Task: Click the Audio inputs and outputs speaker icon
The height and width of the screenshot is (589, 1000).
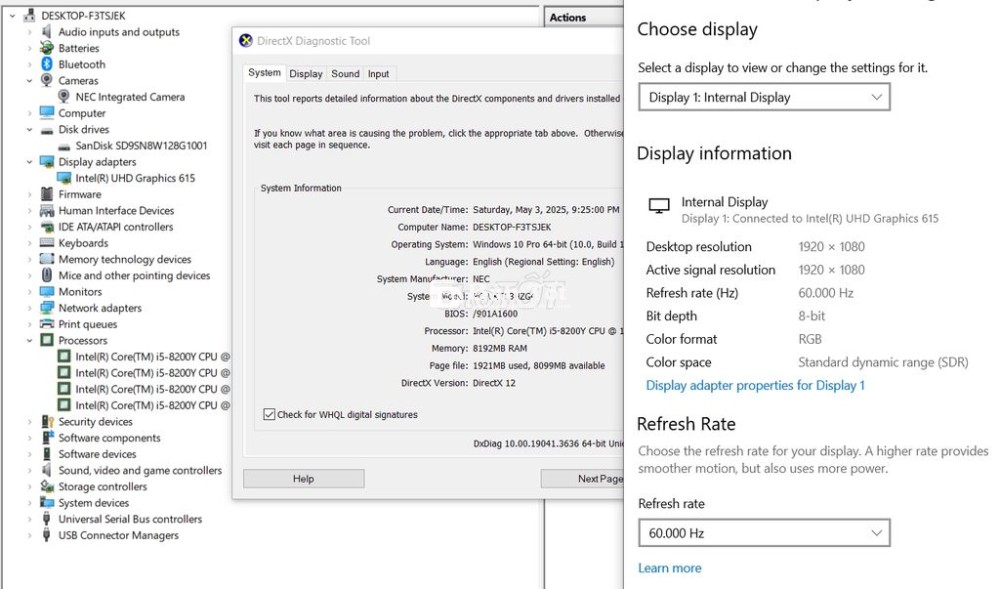Action: (x=47, y=31)
